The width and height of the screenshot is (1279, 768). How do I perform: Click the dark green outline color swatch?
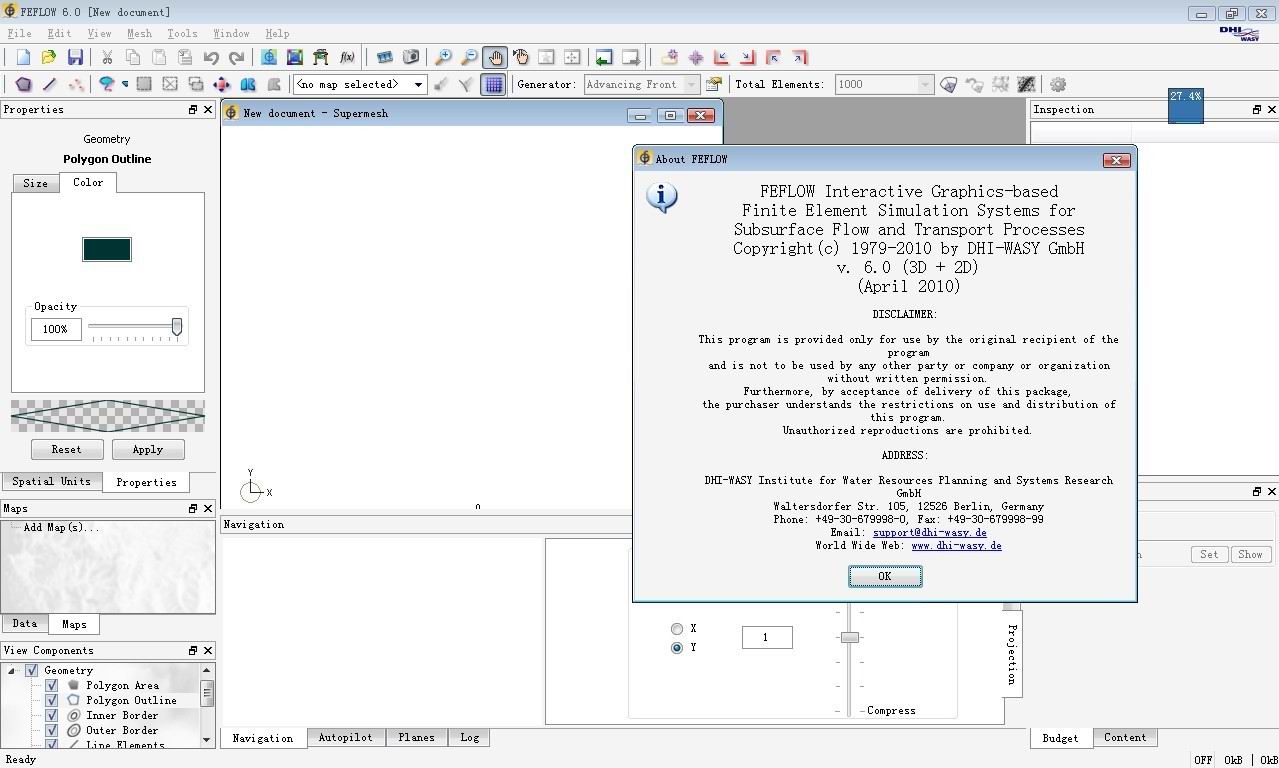point(107,249)
